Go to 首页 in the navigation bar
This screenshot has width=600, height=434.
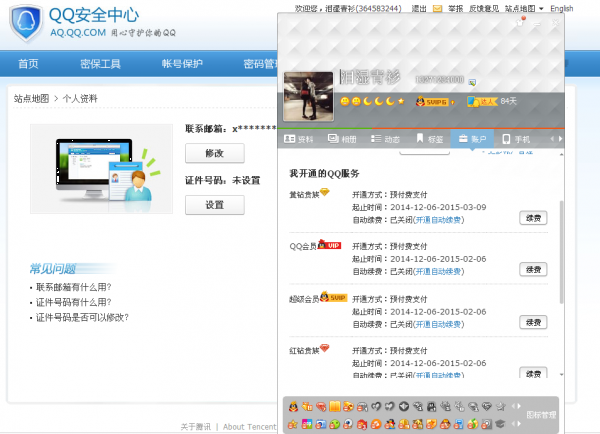click(x=28, y=64)
